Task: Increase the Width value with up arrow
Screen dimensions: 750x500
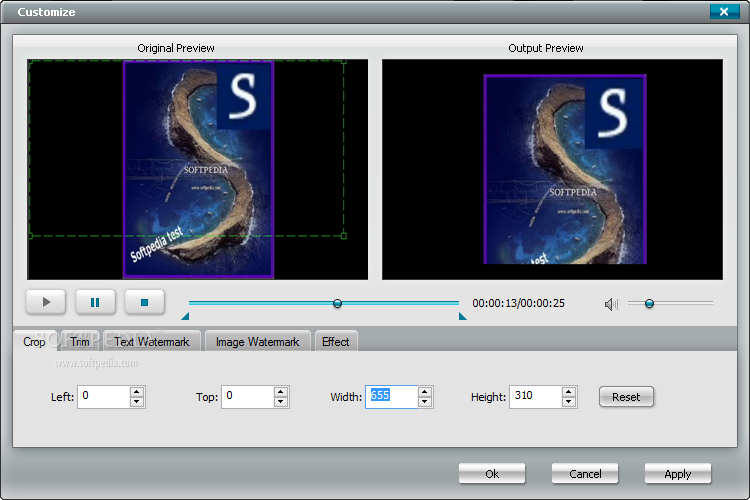Action: coord(425,391)
